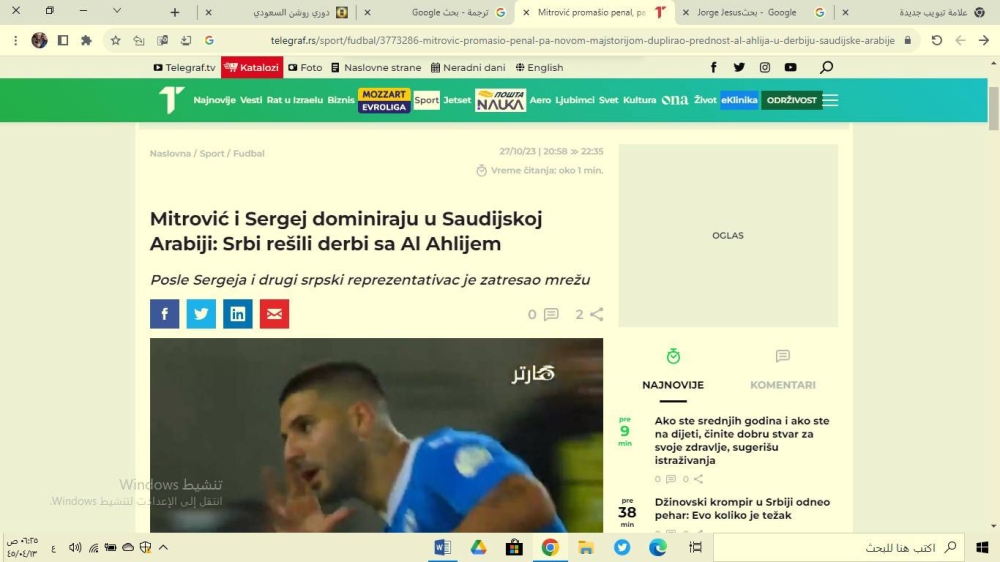Screen dimensions: 1000x562
Task: Click the comments bubble icon under headline
Action: [x=550, y=314]
